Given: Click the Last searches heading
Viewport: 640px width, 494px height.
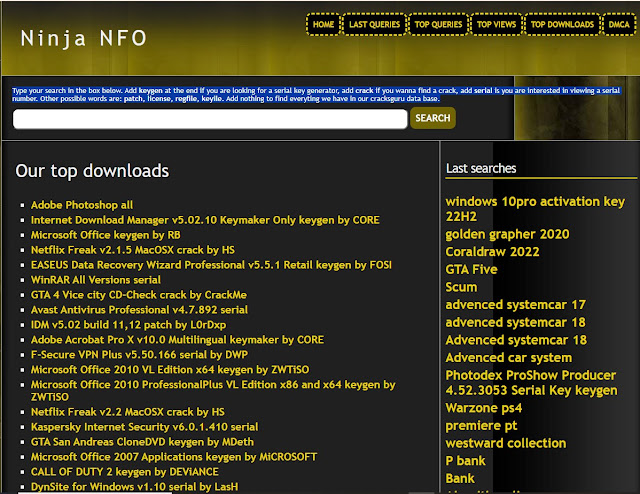Looking at the screenshot, I should (x=481, y=168).
